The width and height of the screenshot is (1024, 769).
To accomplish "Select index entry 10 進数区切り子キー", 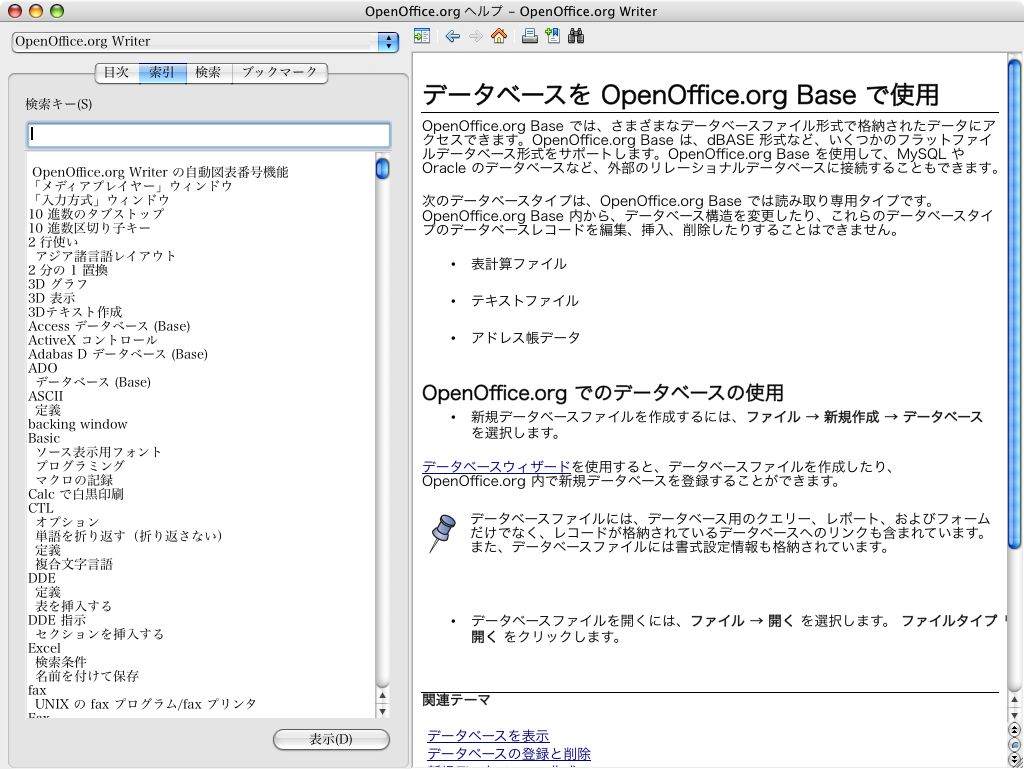I will [89, 228].
